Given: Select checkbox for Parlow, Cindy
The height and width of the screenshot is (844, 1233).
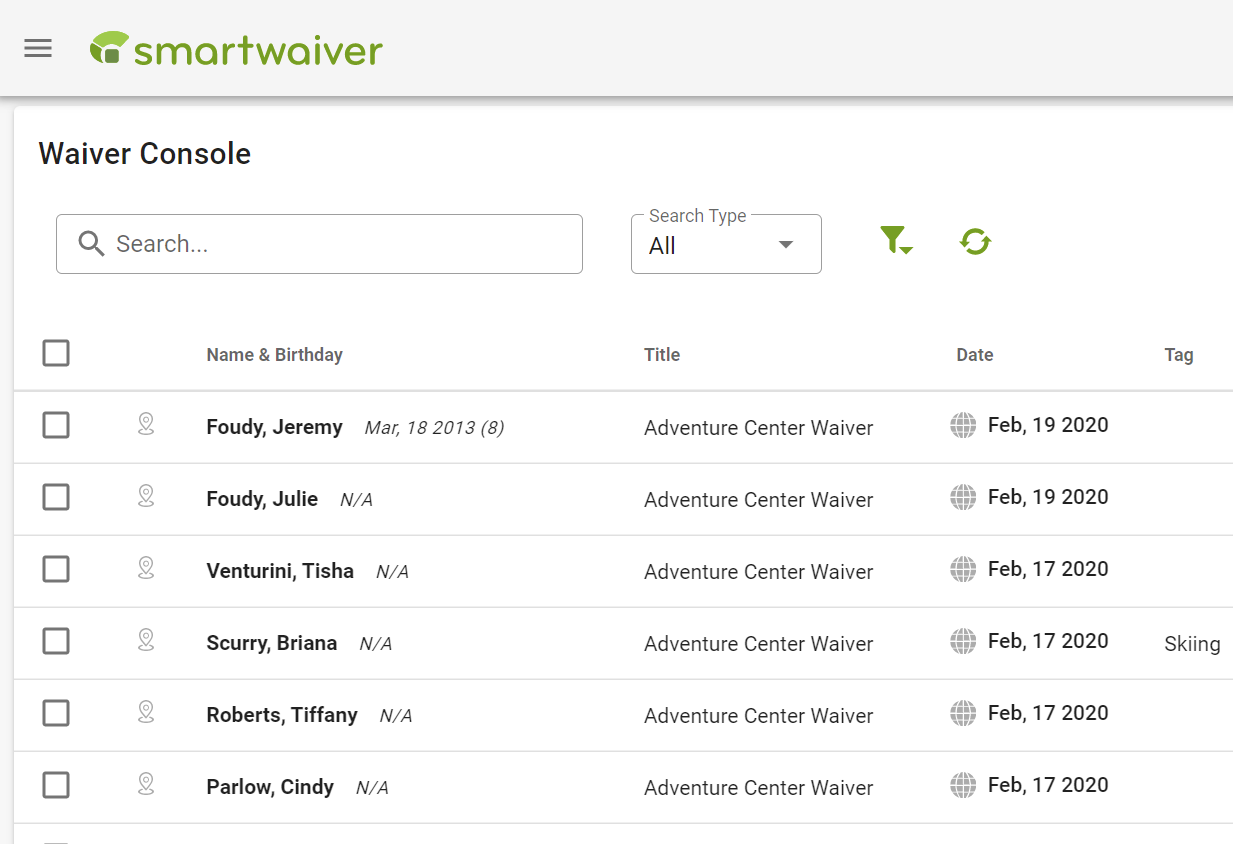Looking at the screenshot, I should (56, 785).
